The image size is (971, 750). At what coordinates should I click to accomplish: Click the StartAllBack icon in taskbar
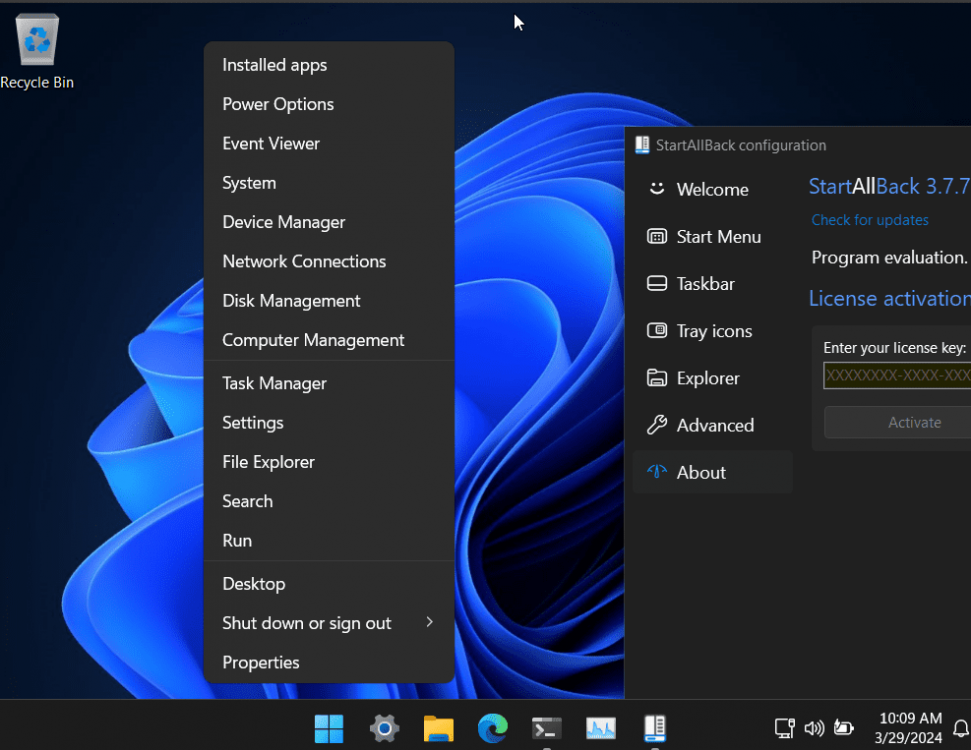[x=655, y=728]
